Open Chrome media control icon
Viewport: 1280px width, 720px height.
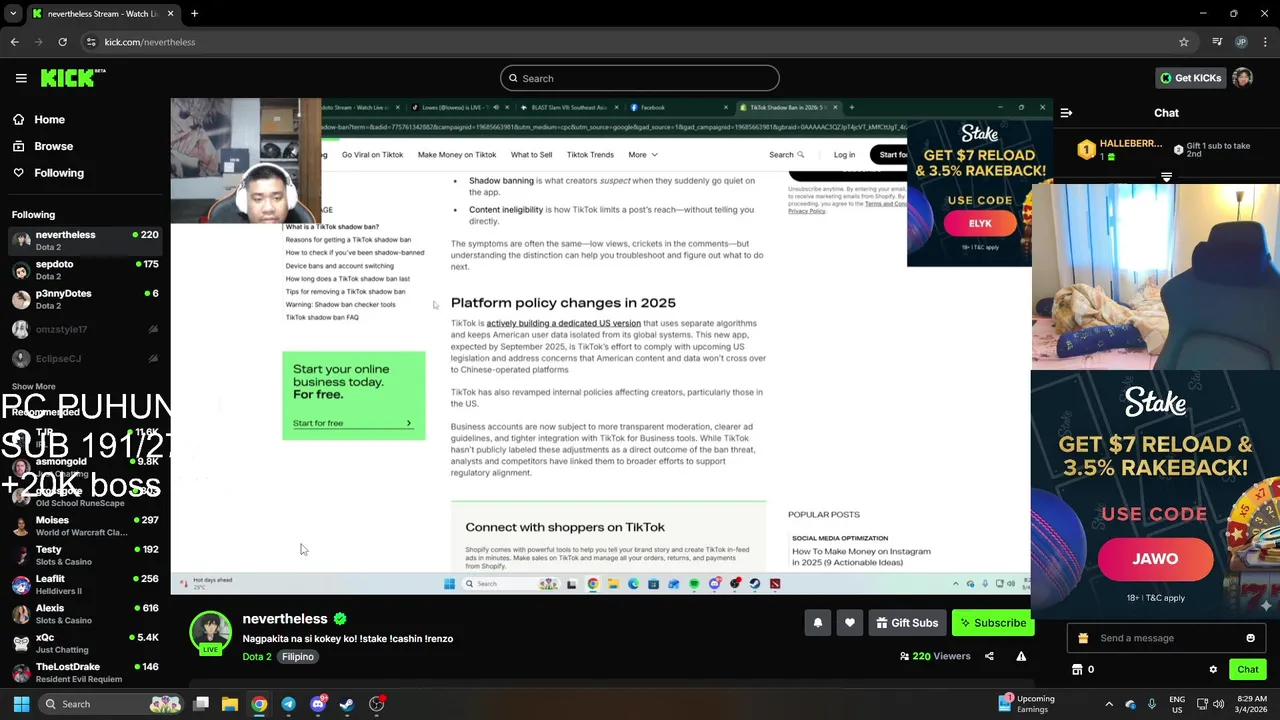[x=1217, y=42]
